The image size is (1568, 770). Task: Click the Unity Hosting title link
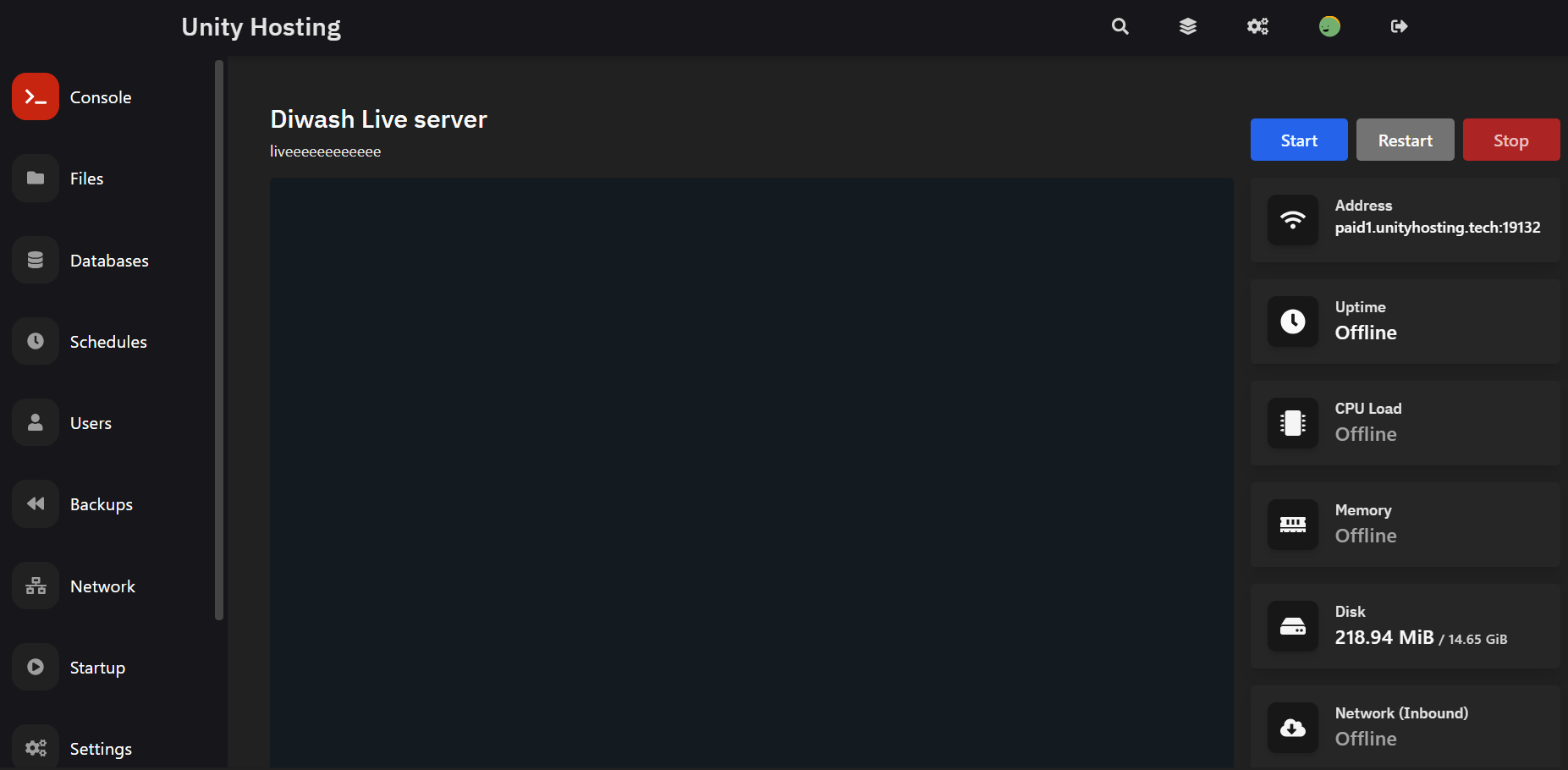tap(261, 27)
